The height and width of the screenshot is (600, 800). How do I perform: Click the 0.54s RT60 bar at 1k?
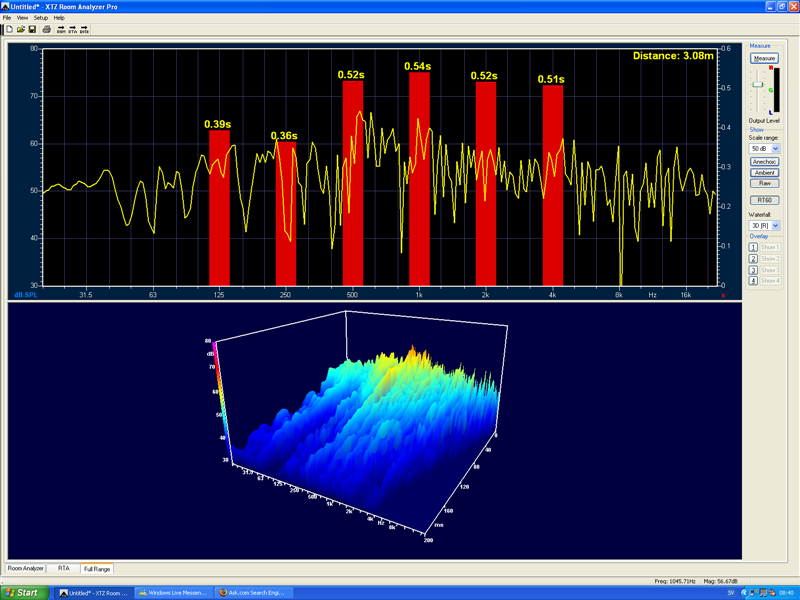(419, 179)
